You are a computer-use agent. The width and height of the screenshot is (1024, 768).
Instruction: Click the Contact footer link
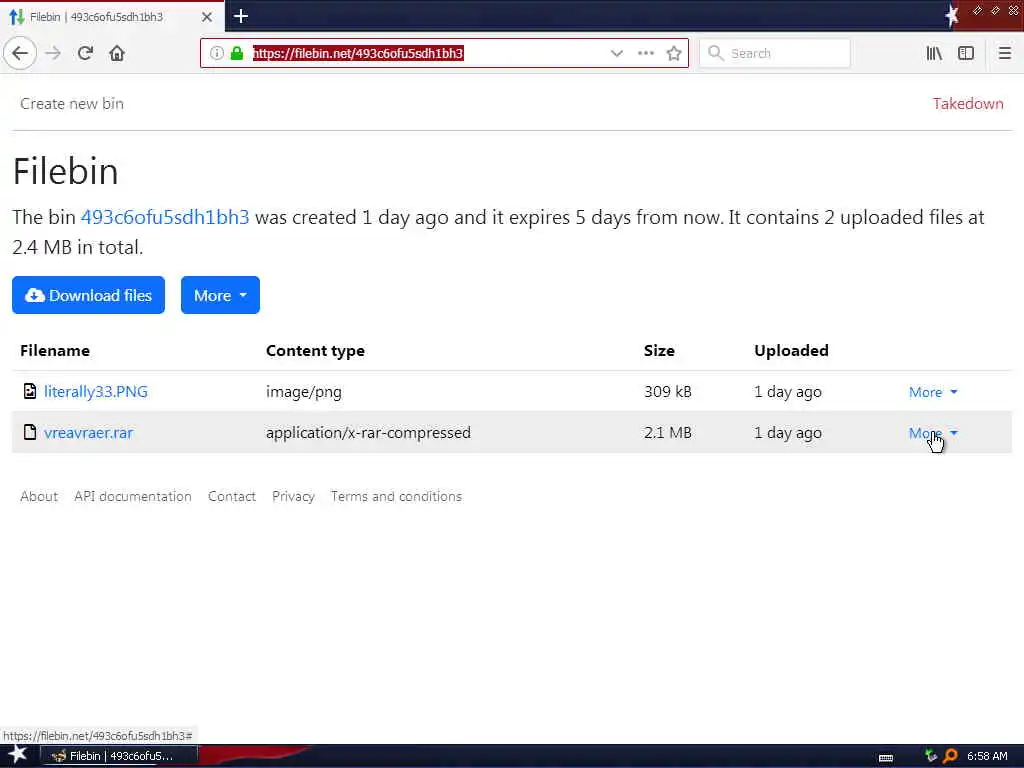pos(232,496)
